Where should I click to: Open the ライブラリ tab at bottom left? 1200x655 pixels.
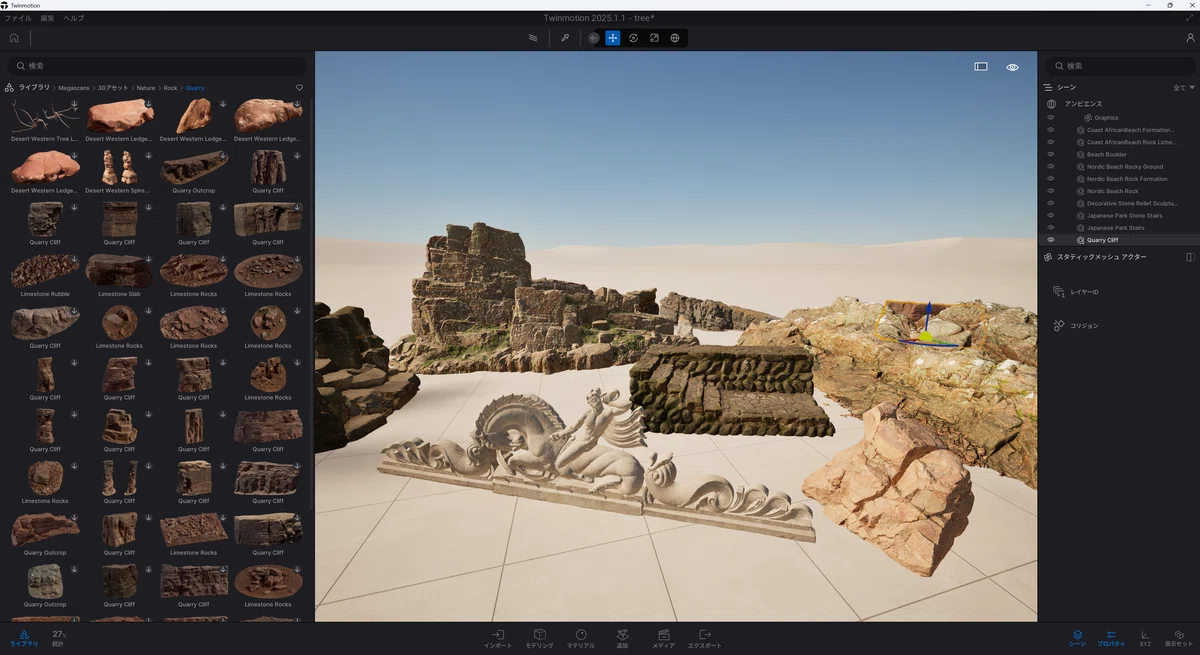point(24,638)
